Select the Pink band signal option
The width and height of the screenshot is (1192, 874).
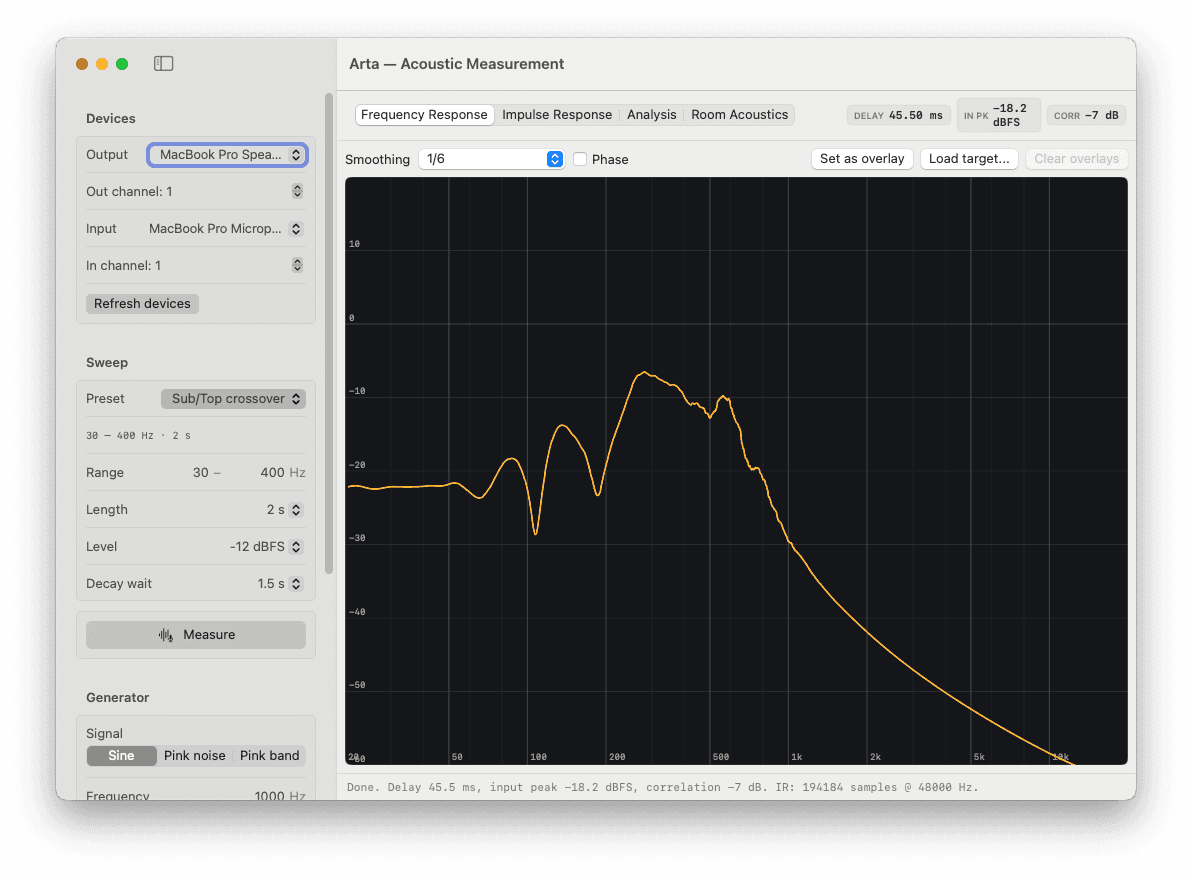click(269, 755)
